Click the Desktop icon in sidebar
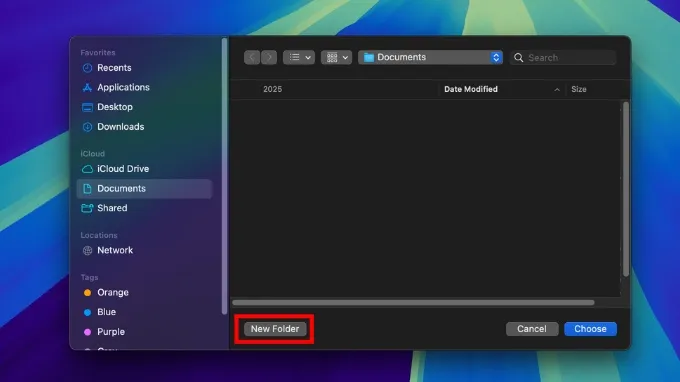The height and width of the screenshot is (382, 680). [87, 107]
